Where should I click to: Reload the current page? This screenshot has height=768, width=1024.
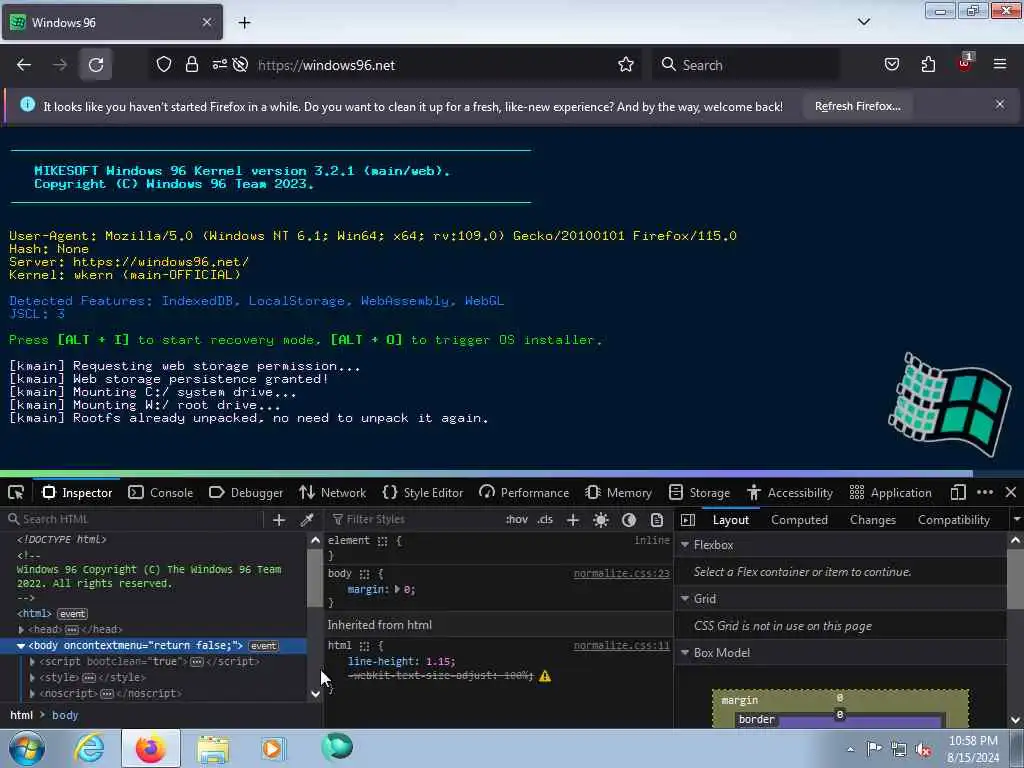[96, 65]
